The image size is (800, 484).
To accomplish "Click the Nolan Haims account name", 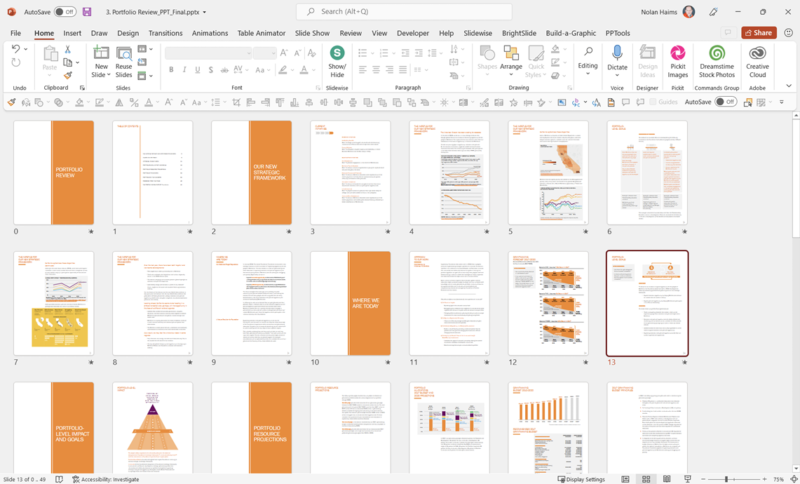I will 659,12.
